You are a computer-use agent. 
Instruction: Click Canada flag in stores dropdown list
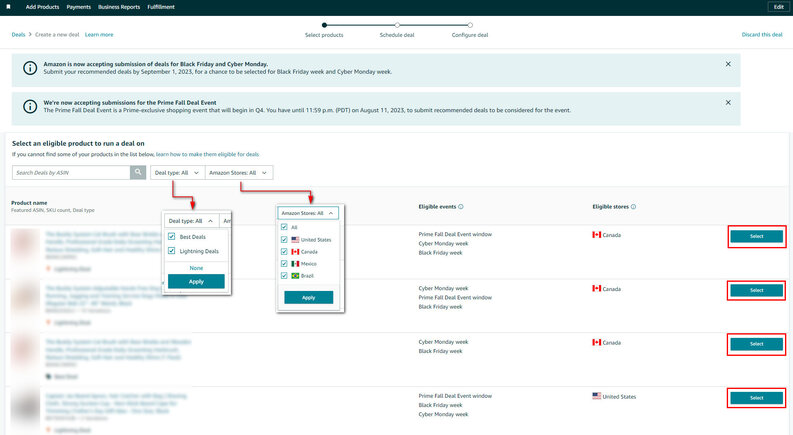pyautogui.click(x=295, y=251)
